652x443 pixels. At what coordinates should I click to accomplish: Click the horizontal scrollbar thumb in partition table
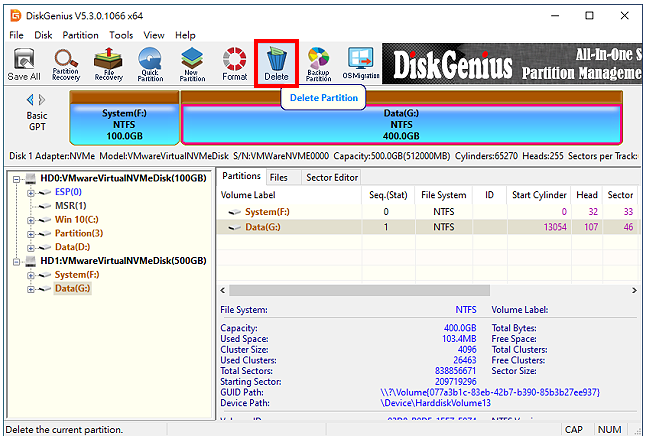point(359,290)
